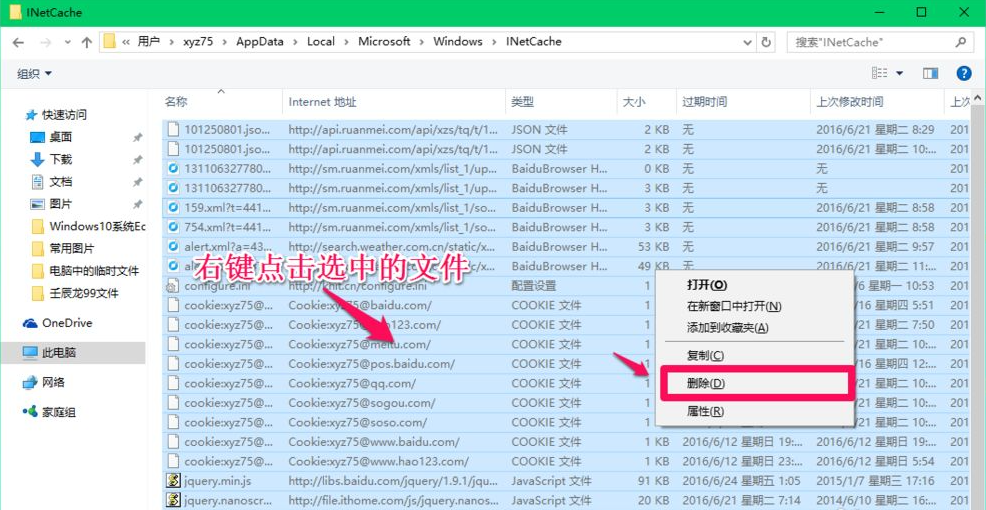This screenshot has width=986, height=510.
Task: Click the Windows breadcrumb in address bar
Action: (x=457, y=42)
